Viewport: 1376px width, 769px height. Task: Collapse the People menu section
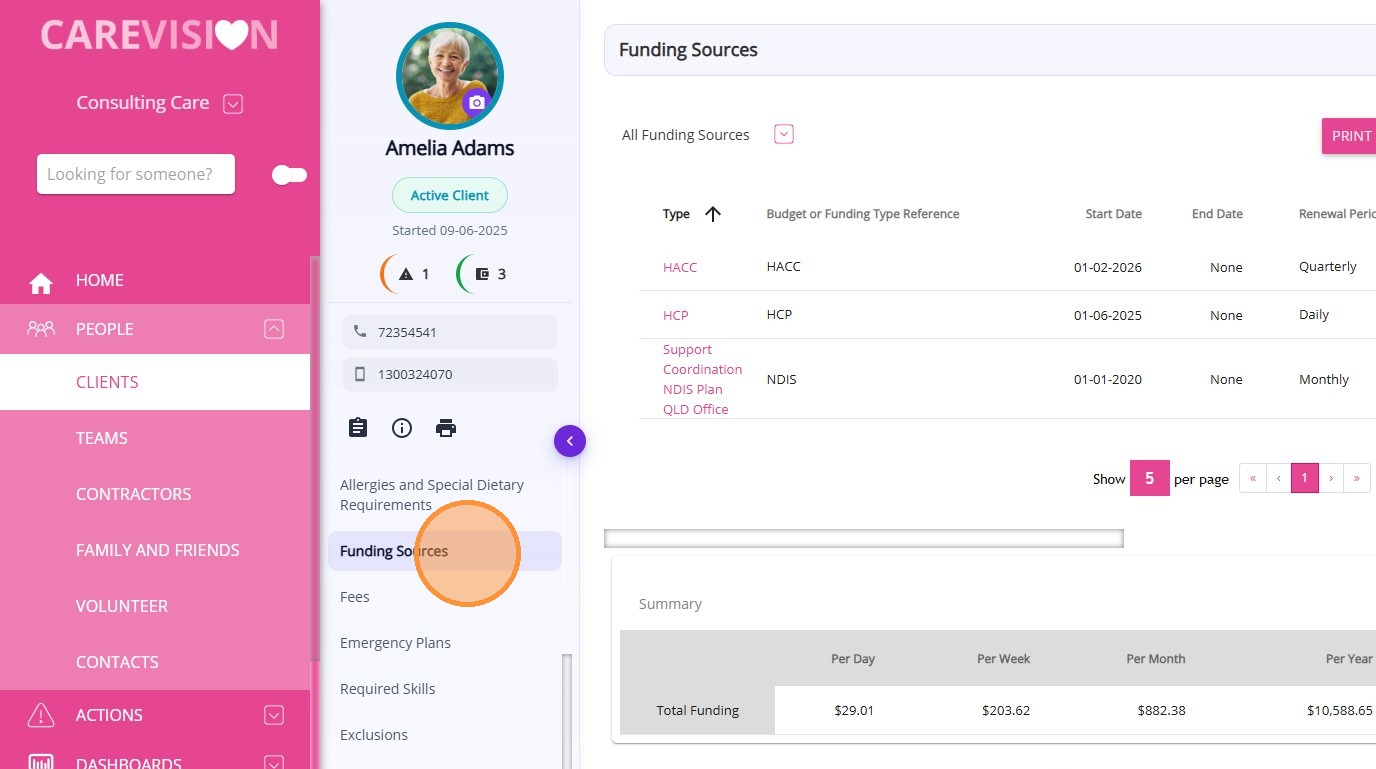tap(274, 329)
